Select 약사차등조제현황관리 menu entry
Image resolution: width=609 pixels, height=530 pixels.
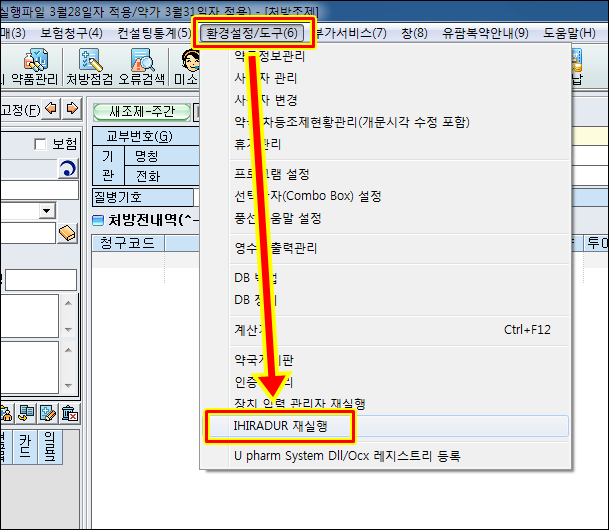385,122
